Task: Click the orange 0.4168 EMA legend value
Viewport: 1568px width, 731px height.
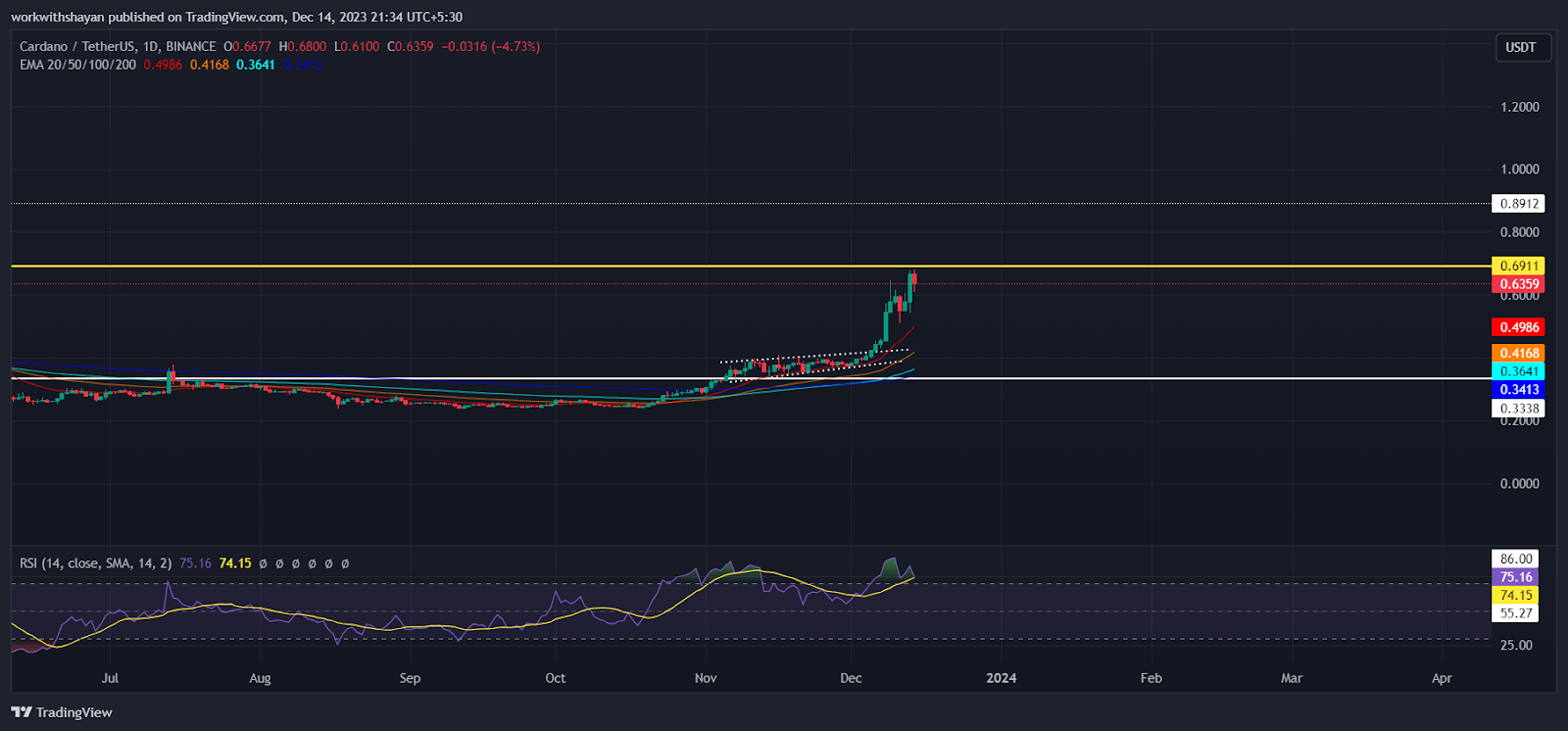Action: [210, 65]
